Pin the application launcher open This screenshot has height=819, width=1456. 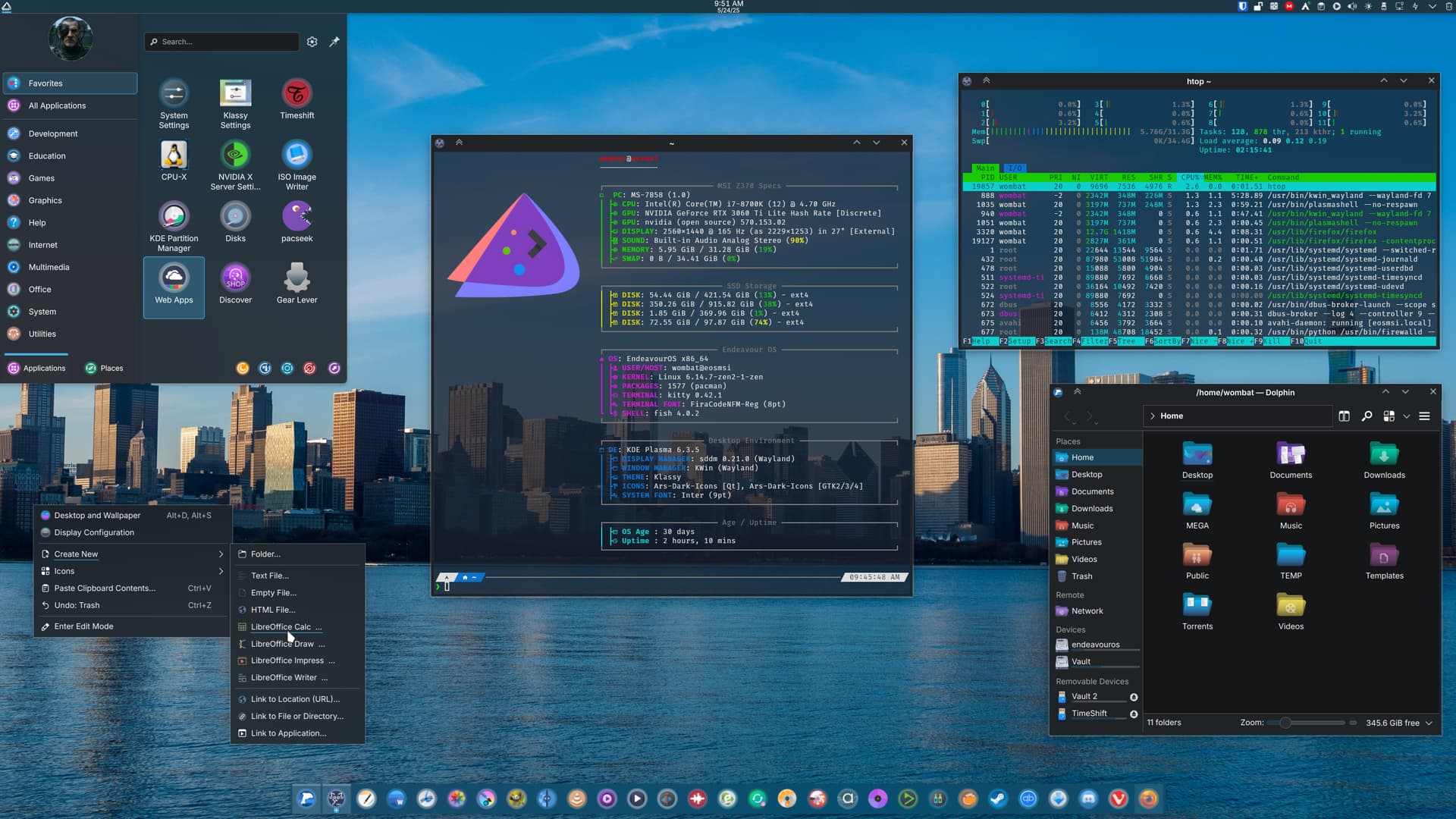(334, 42)
